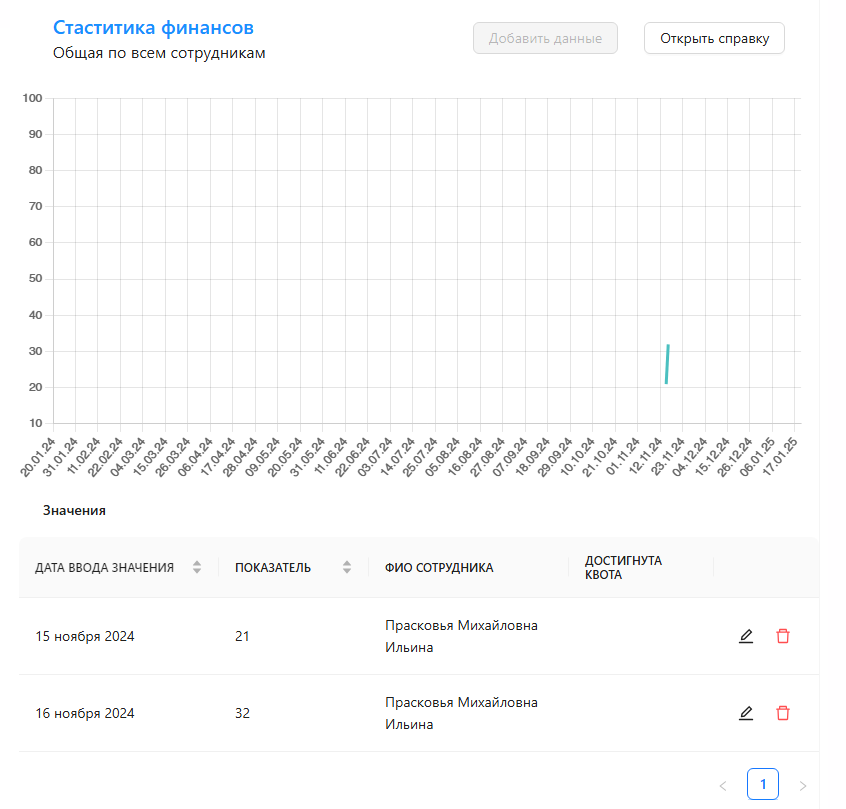Sort by Показатель column
Image resolution: width=846 pixels, height=809 pixels.
tap(347, 567)
